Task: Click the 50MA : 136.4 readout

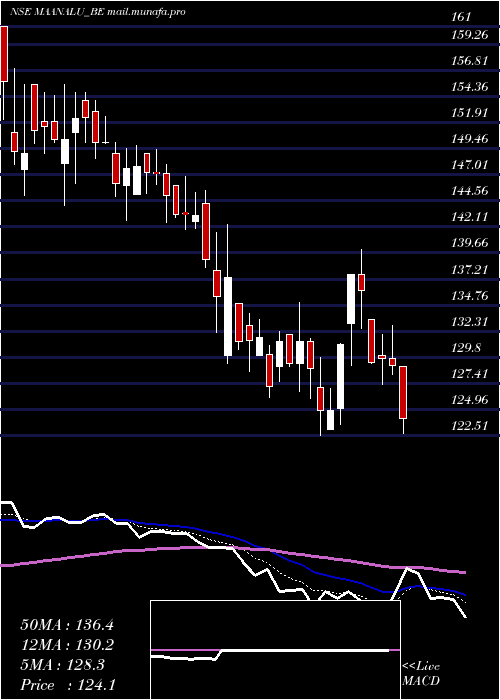Action: 67,625
